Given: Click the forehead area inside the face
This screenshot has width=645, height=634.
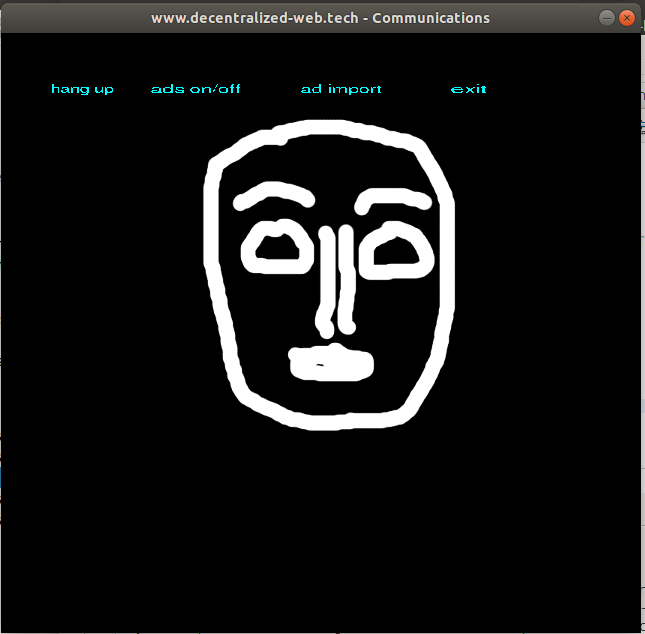Looking at the screenshot, I should [x=330, y=165].
